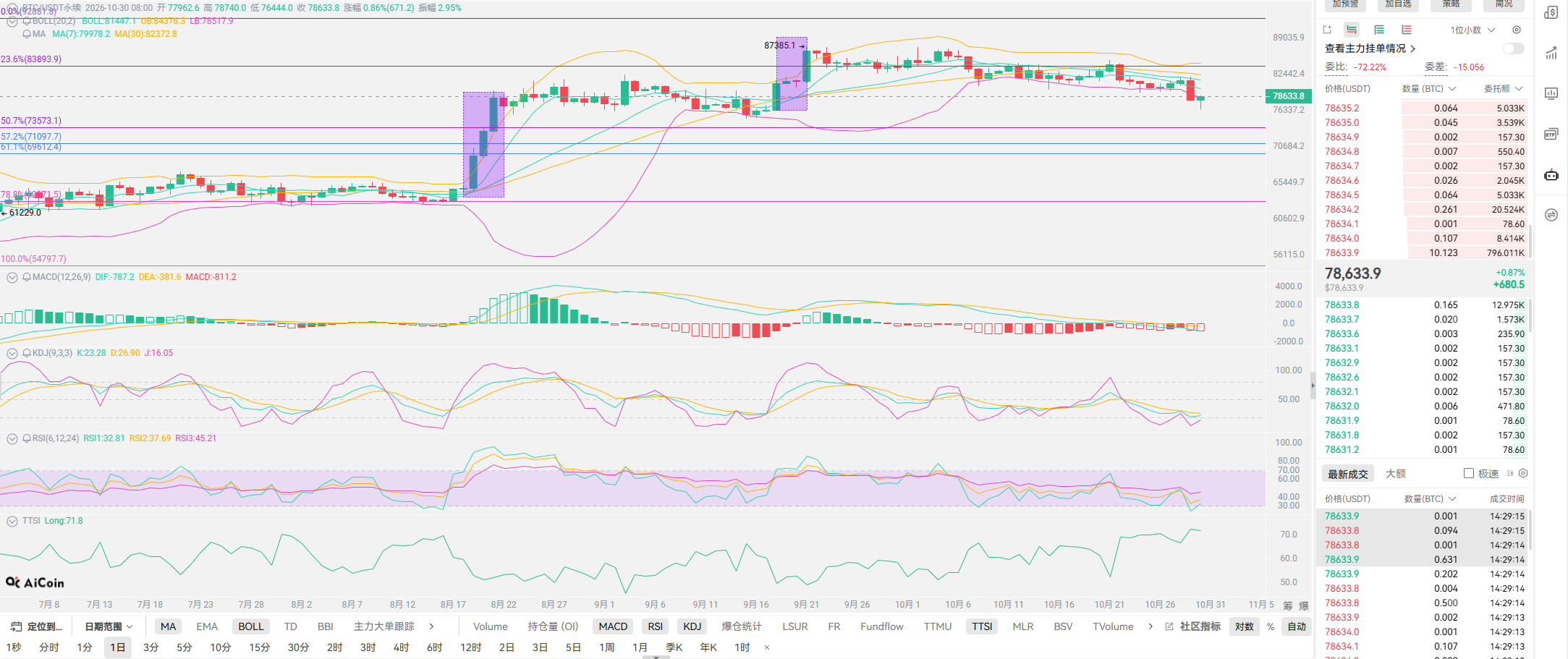
Task: Select the 15分 timeframe
Action: click(x=260, y=647)
